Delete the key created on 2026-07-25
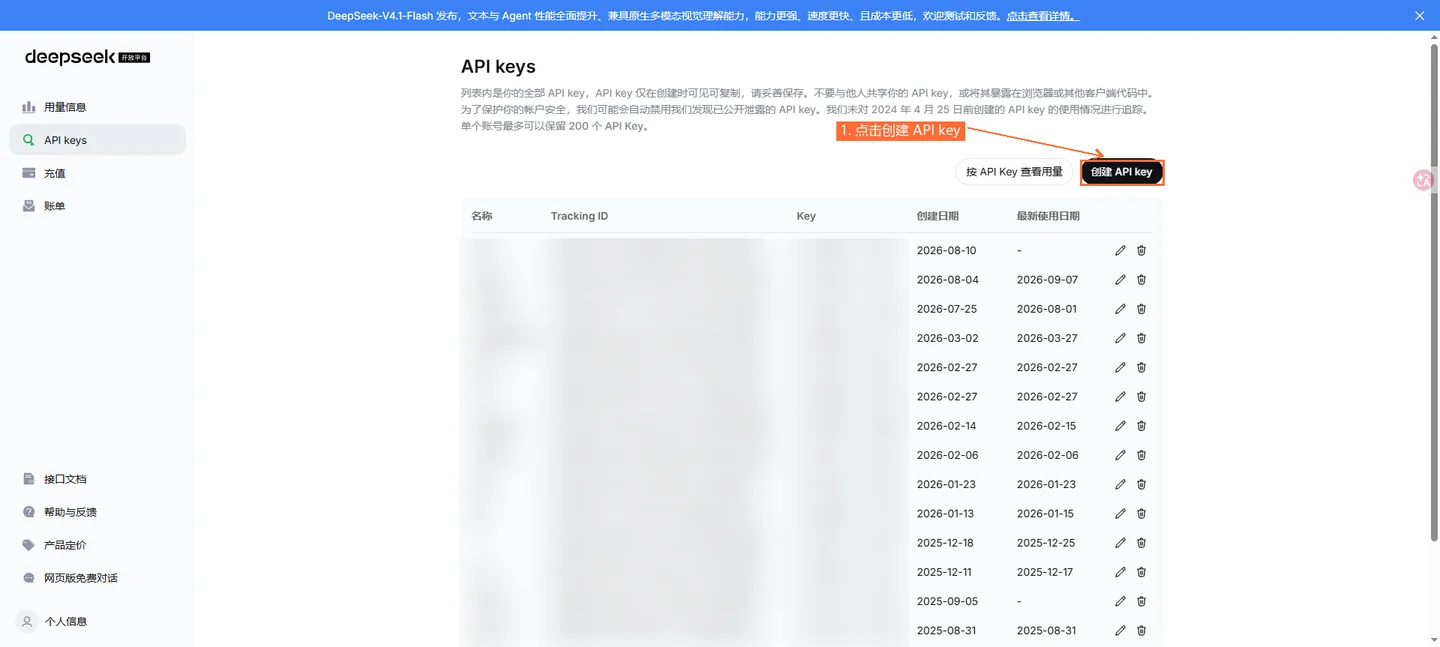 click(x=1141, y=309)
